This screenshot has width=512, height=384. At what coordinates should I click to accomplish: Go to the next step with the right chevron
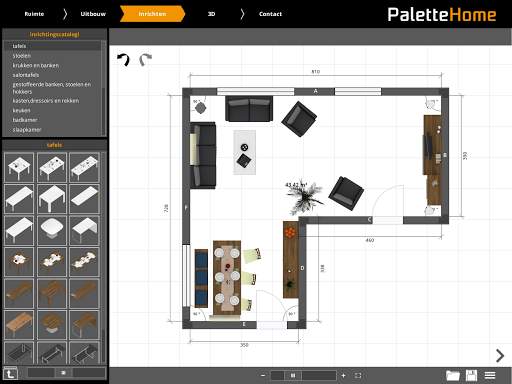click(500, 356)
